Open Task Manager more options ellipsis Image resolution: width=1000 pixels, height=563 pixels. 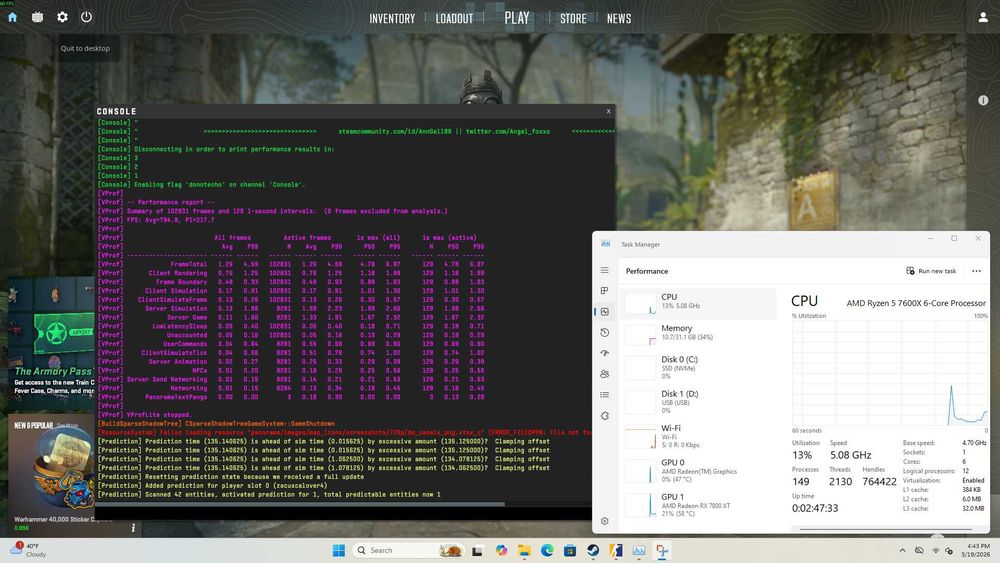click(976, 271)
